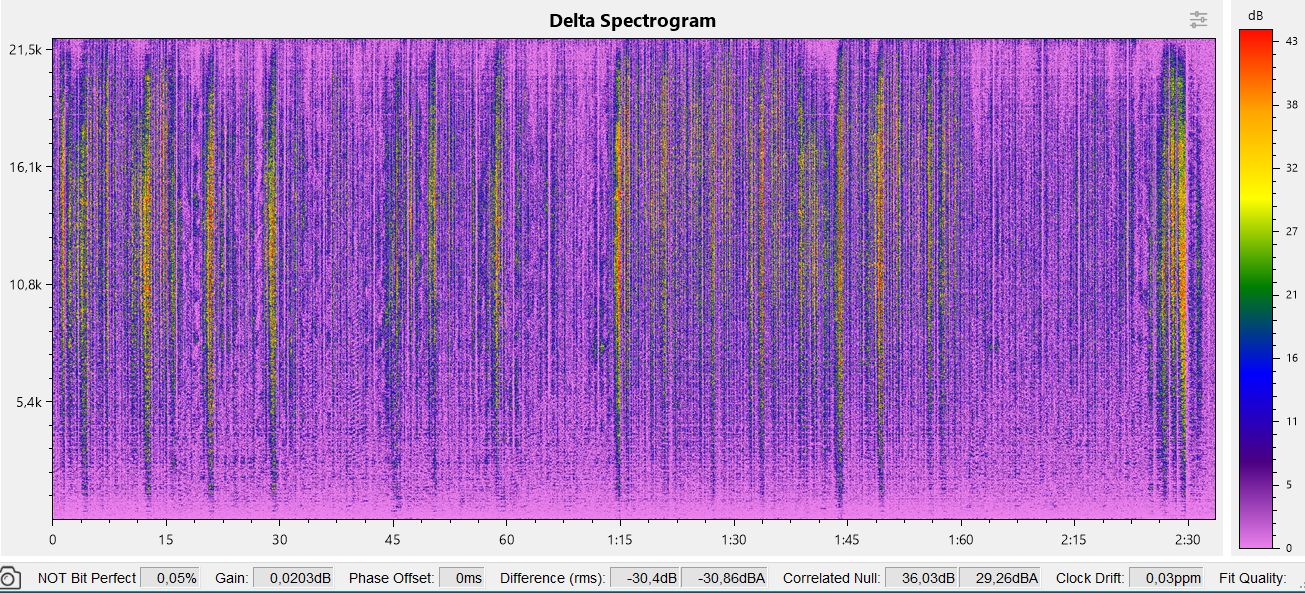This screenshot has width=1305, height=593.
Task: Click the Fit Quality: label
Action: point(1253,578)
